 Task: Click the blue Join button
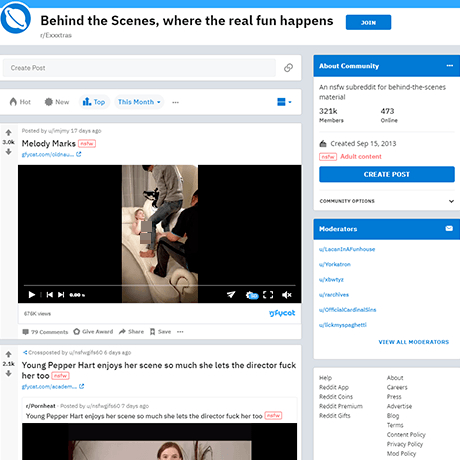tap(368, 22)
